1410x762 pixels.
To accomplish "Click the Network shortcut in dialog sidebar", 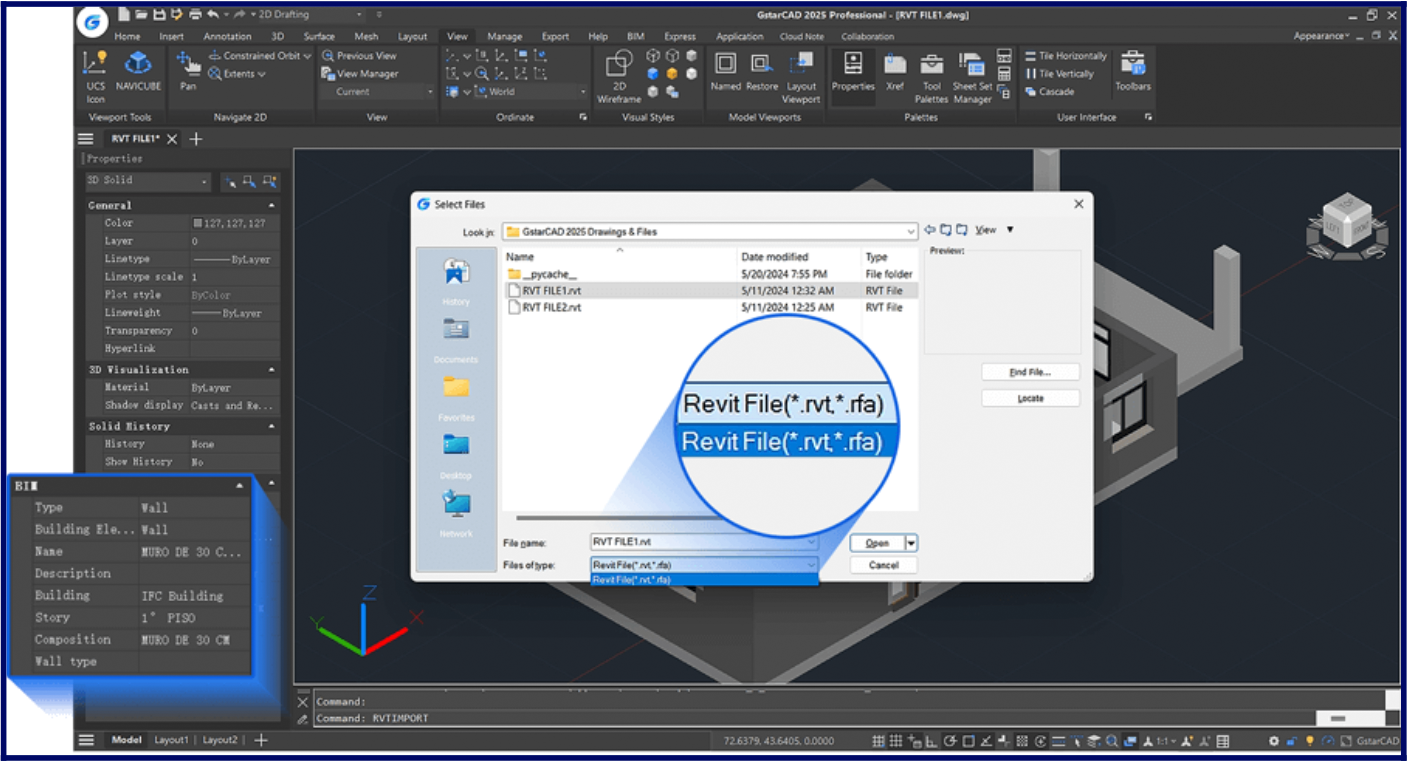I will pyautogui.click(x=456, y=512).
